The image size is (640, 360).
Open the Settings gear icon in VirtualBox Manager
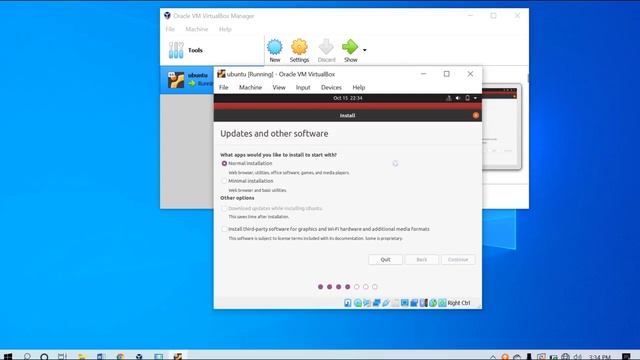299,47
